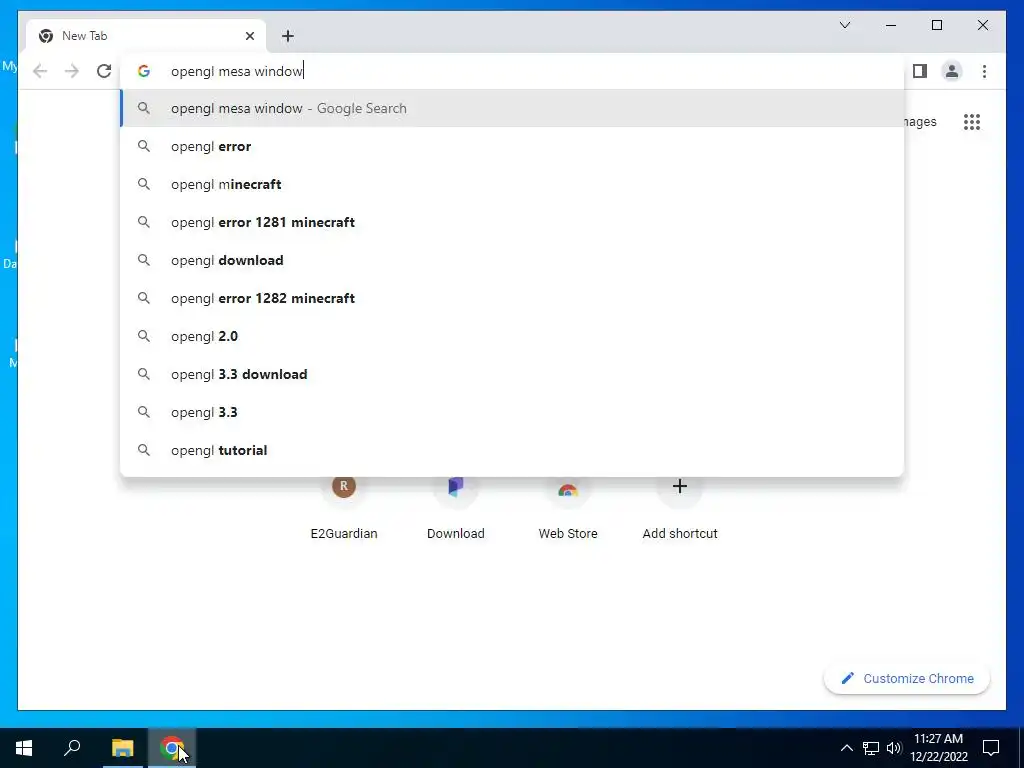This screenshot has width=1024, height=768.
Task: Pick the 'opengl download' suggestion
Action: click(512, 260)
